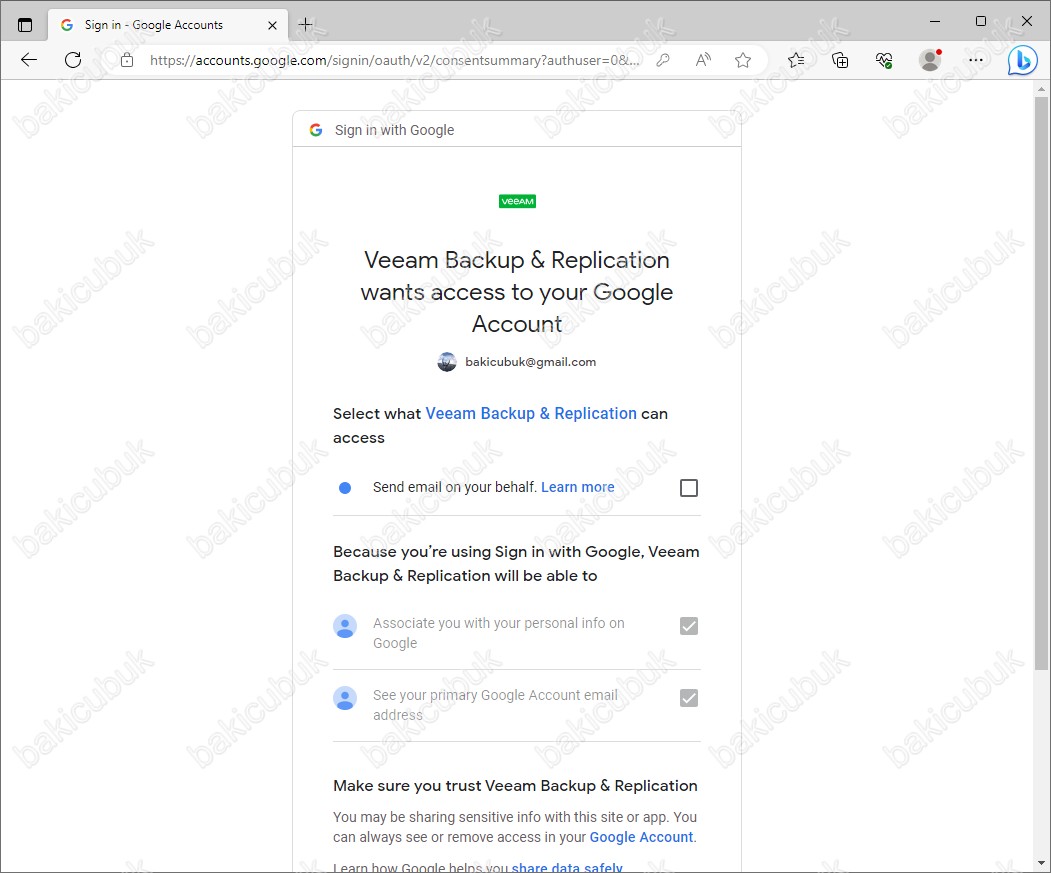This screenshot has height=873, width=1051.
Task: Check the Send email on your behalf box
Action: [x=688, y=488]
